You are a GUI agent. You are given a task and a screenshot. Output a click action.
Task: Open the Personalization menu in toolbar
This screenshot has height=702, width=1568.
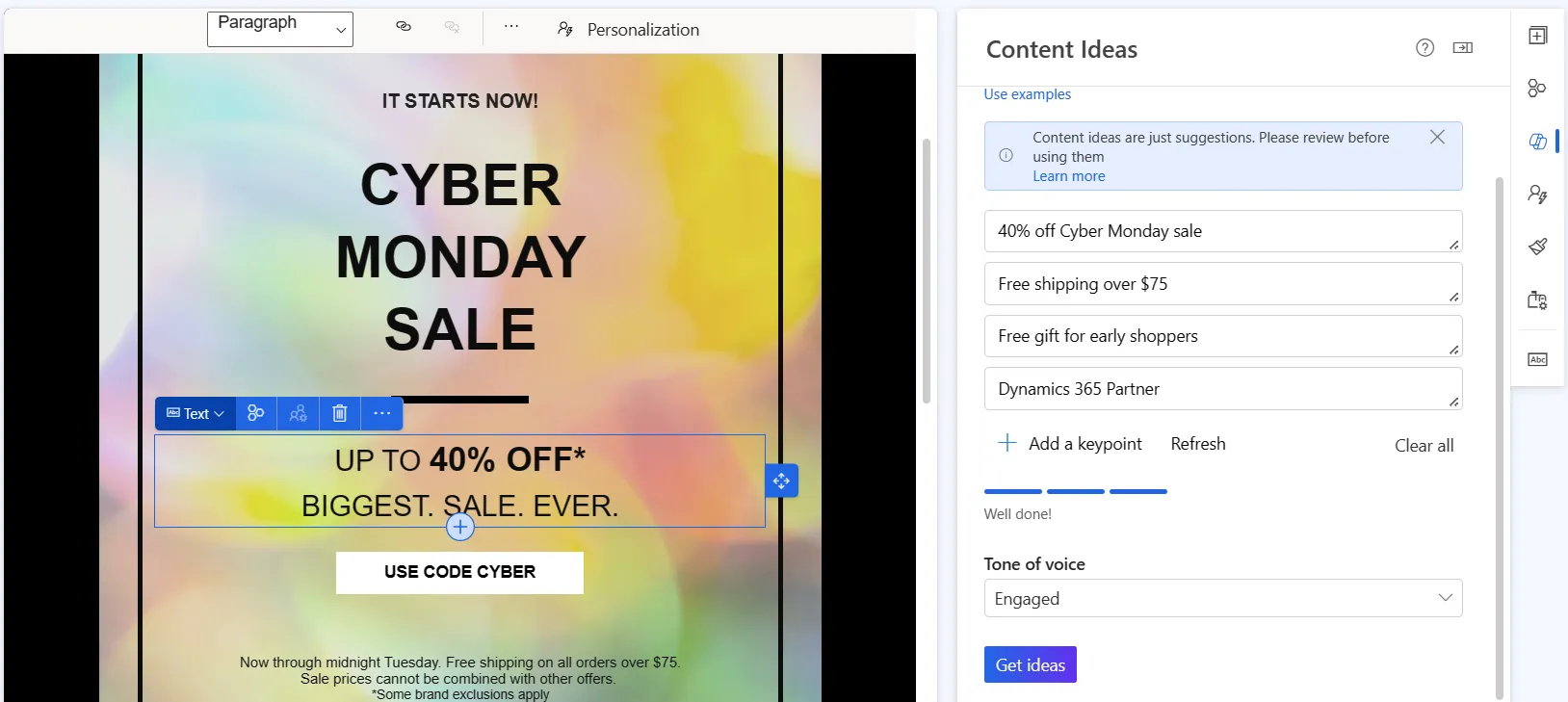629,30
